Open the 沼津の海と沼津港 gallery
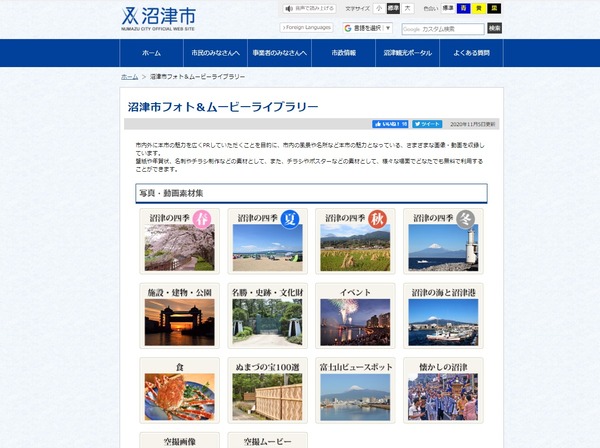The image size is (600, 448). click(443, 316)
